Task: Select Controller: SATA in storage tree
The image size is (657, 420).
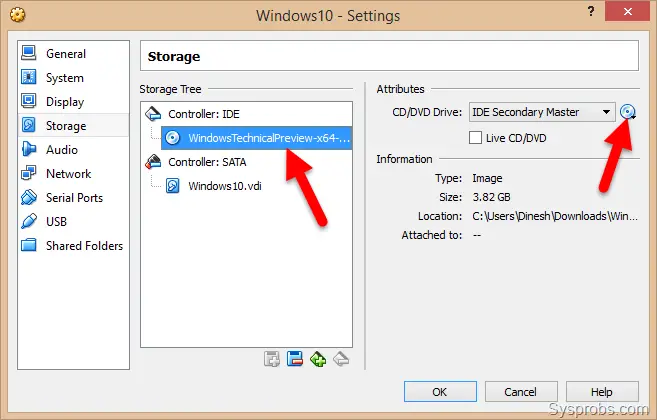Action: 207,162
